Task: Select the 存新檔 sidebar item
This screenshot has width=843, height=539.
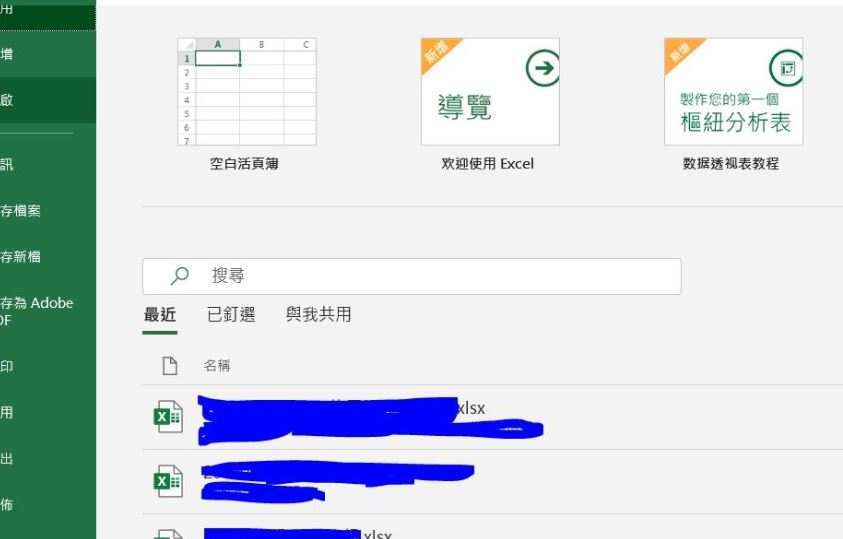Action: coord(47,257)
